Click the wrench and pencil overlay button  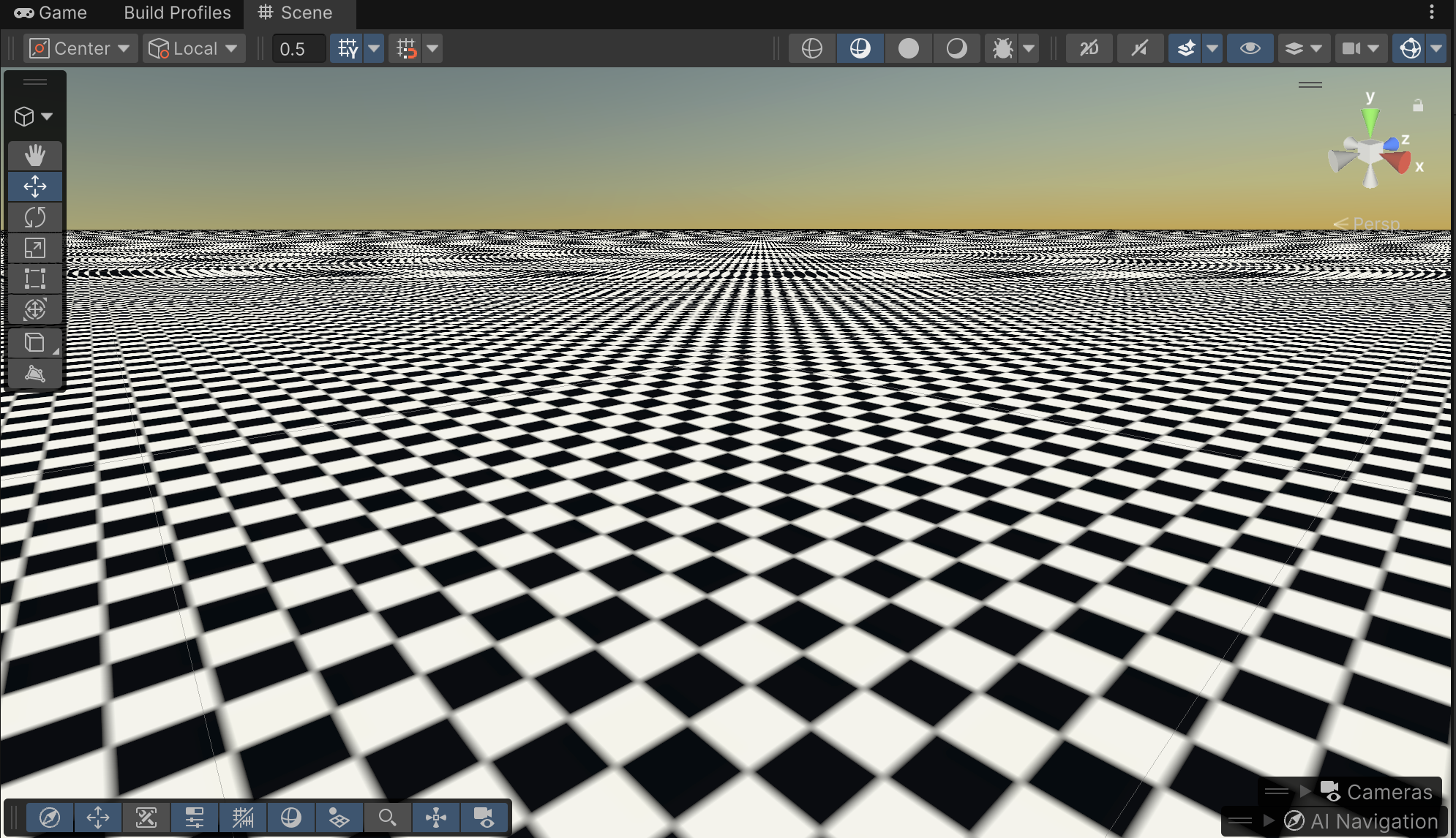(146, 818)
